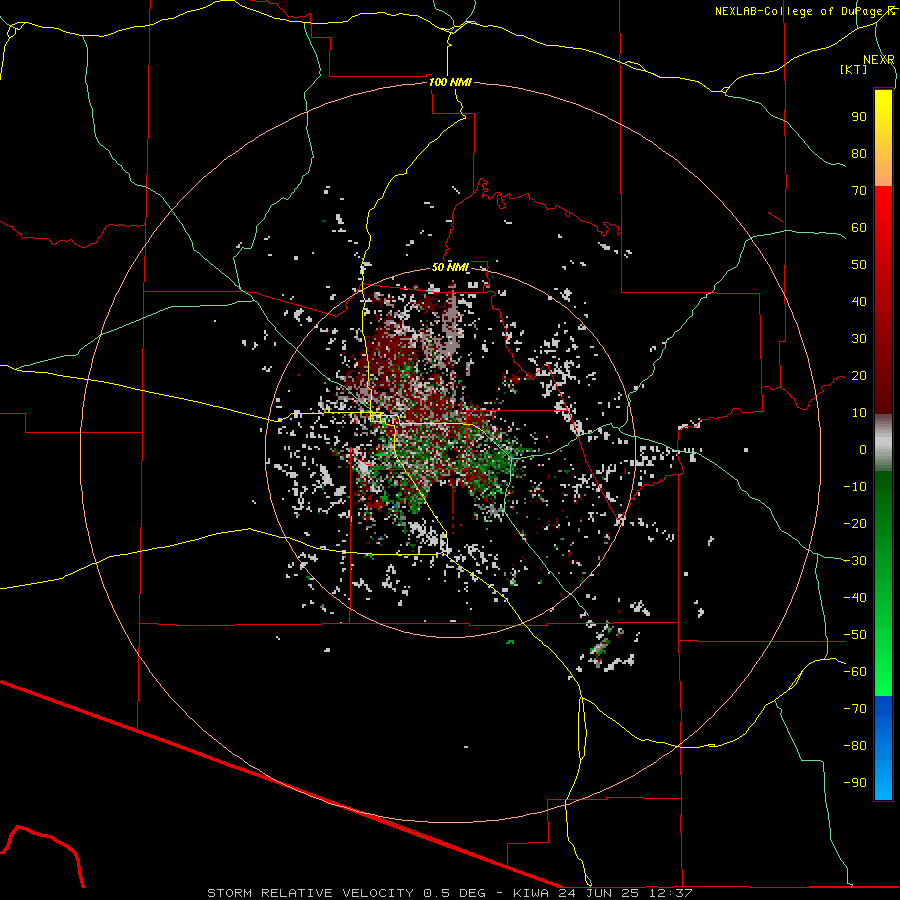Screen dimensions: 900x900
Task: Click the 100 NMI range ring label
Action: coord(450,82)
